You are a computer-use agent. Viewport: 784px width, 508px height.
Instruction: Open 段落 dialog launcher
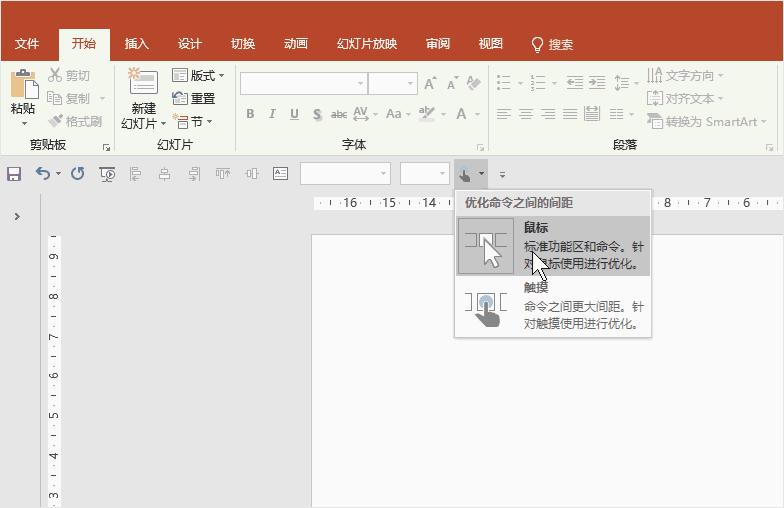point(770,148)
